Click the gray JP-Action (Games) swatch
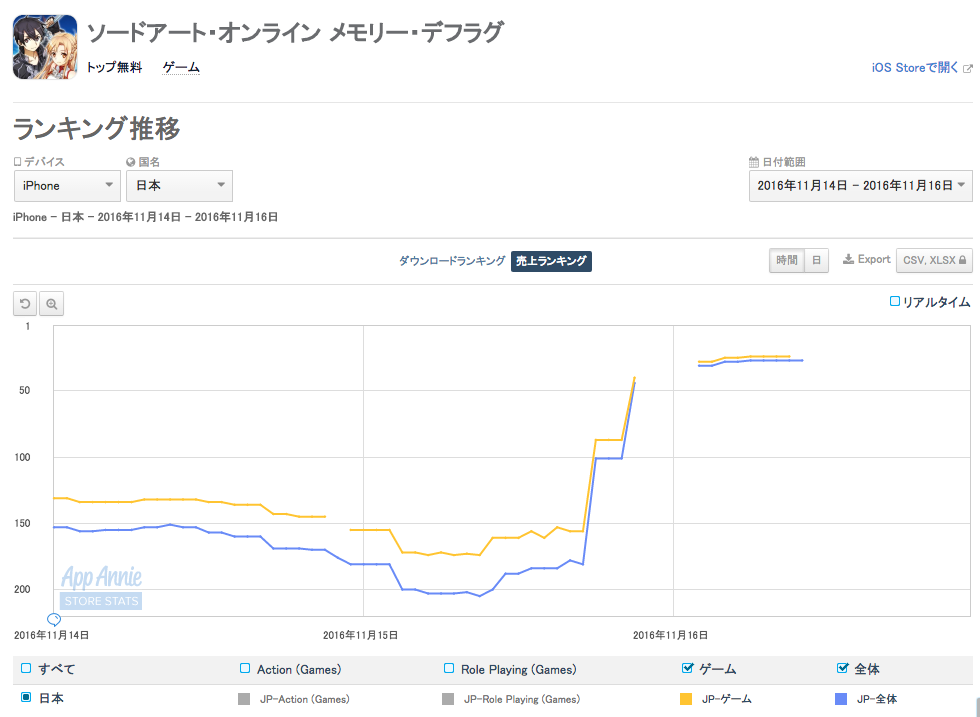 (244, 699)
